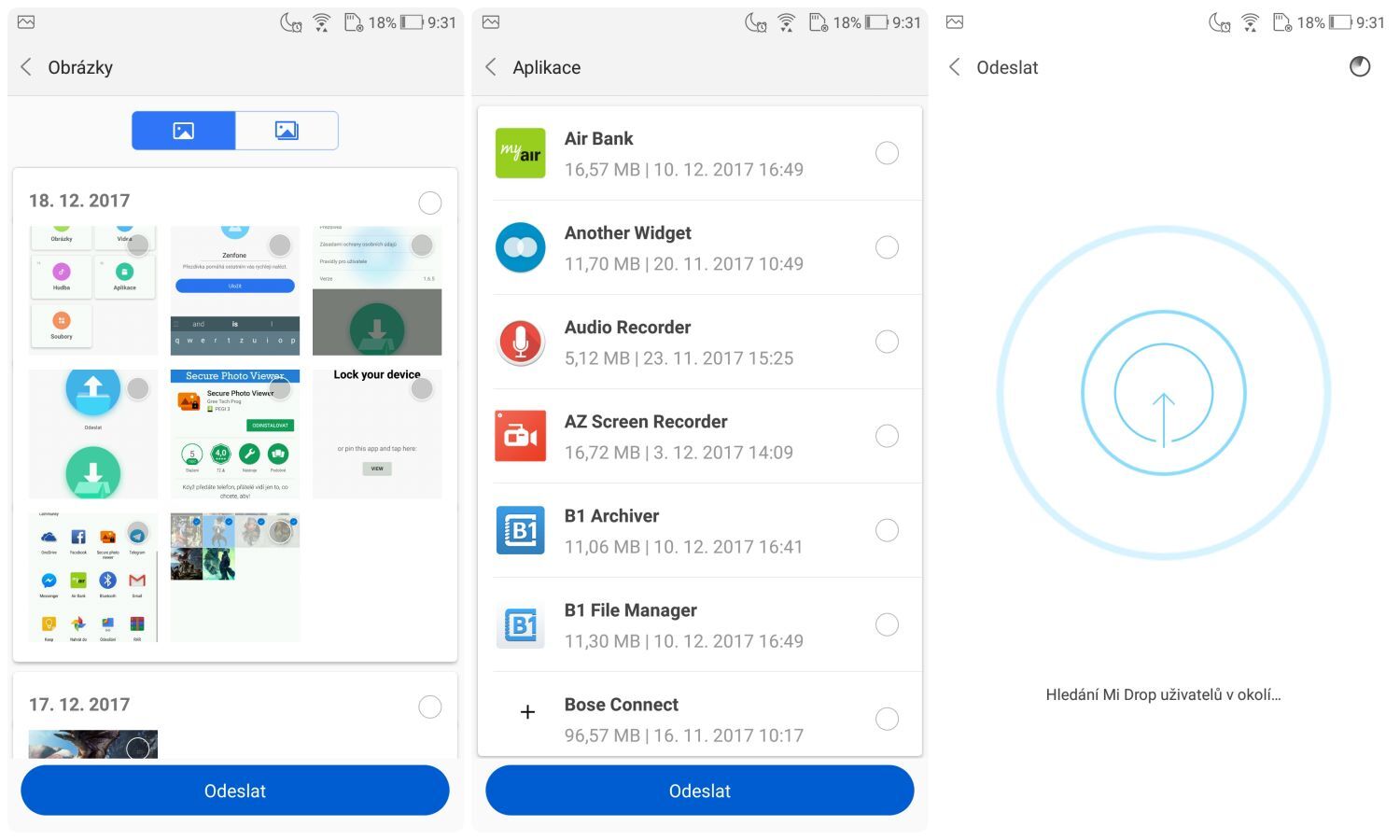Click the loading spinner icon in Odeslat header
The image size is (1400, 840).
point(1360,66)
